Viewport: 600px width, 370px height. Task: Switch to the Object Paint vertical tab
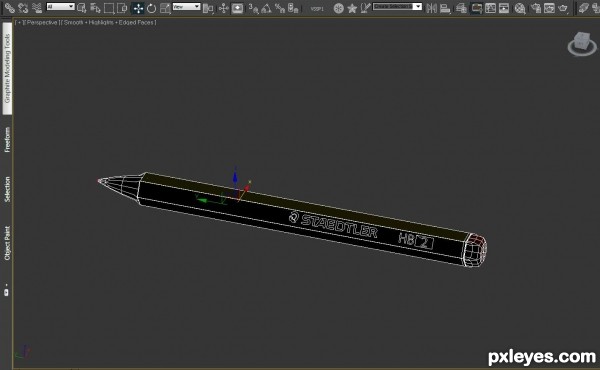pos(7,243)
